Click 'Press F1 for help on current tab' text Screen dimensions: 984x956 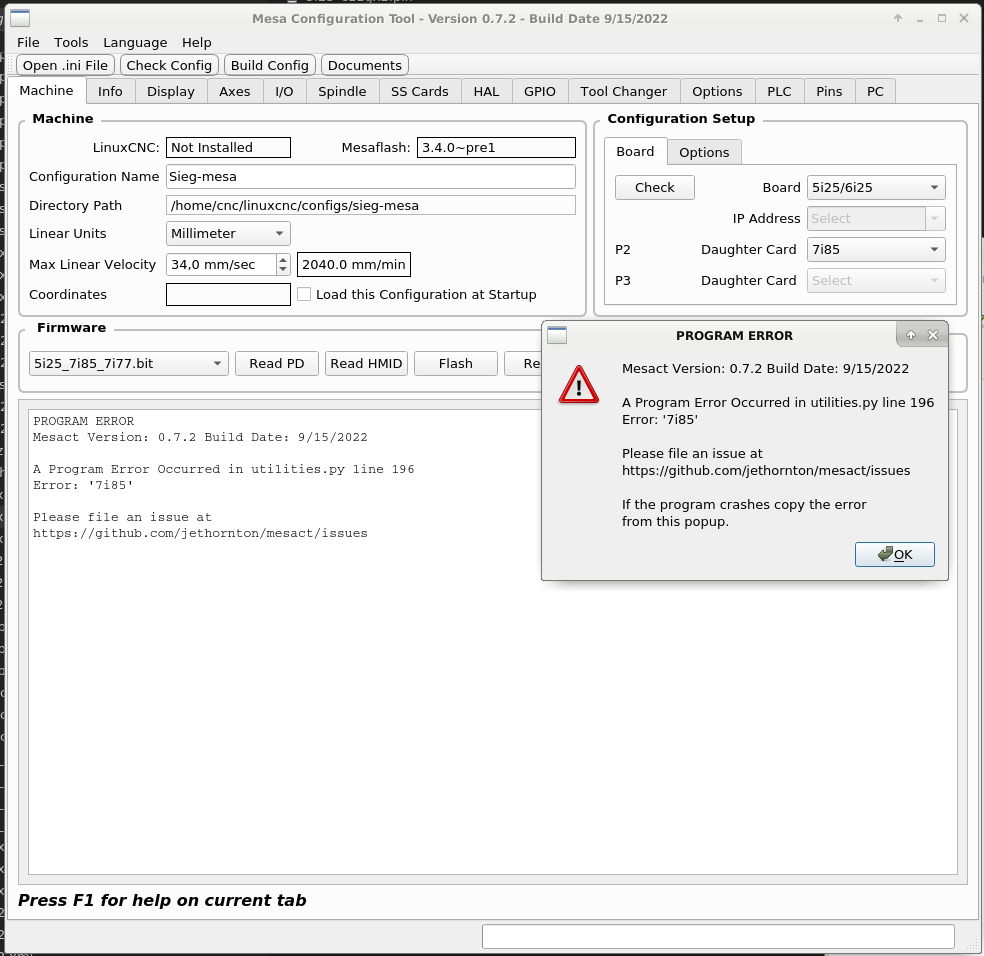162,900
